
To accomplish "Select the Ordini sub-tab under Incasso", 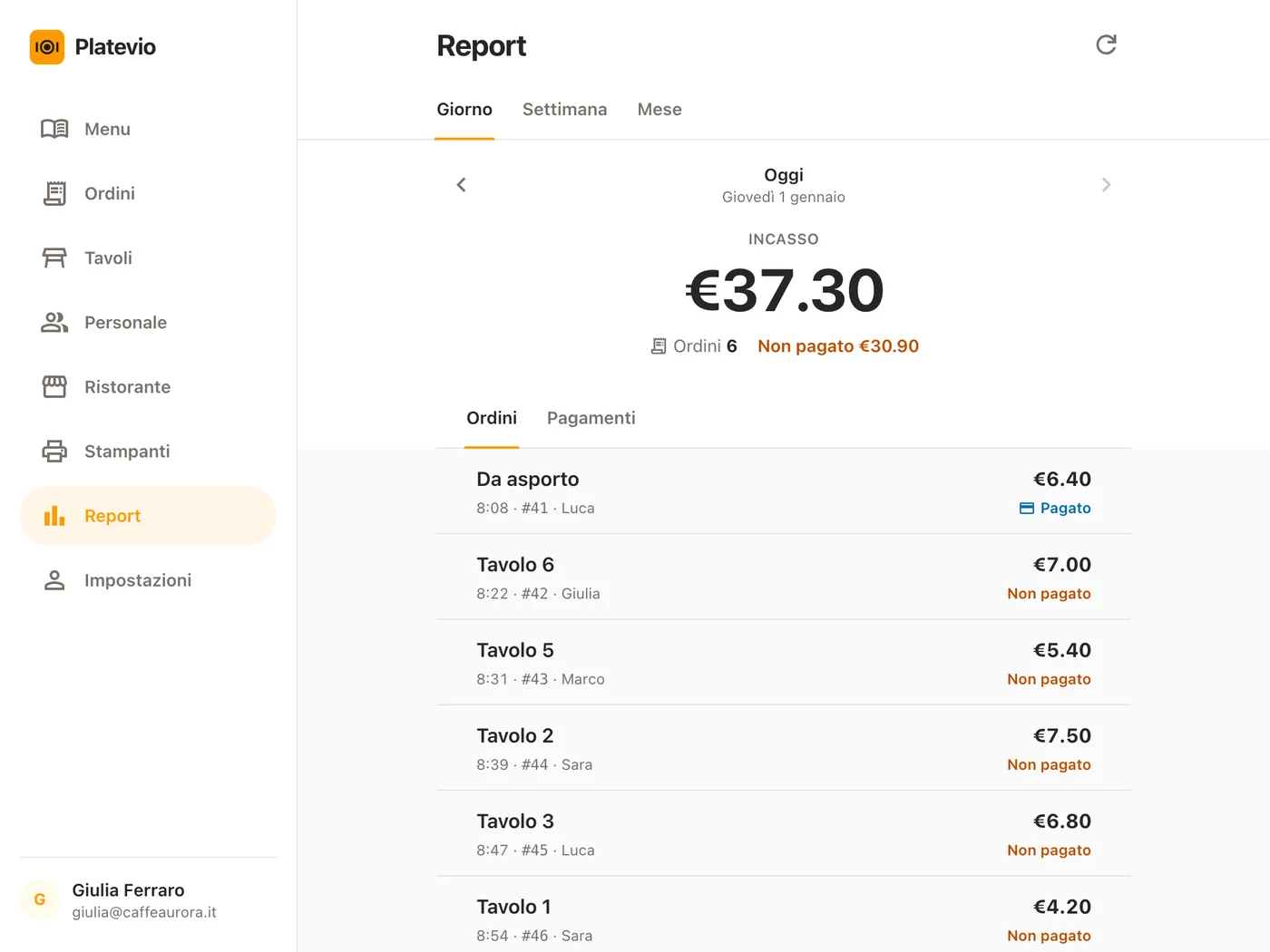I will [492, 418].
